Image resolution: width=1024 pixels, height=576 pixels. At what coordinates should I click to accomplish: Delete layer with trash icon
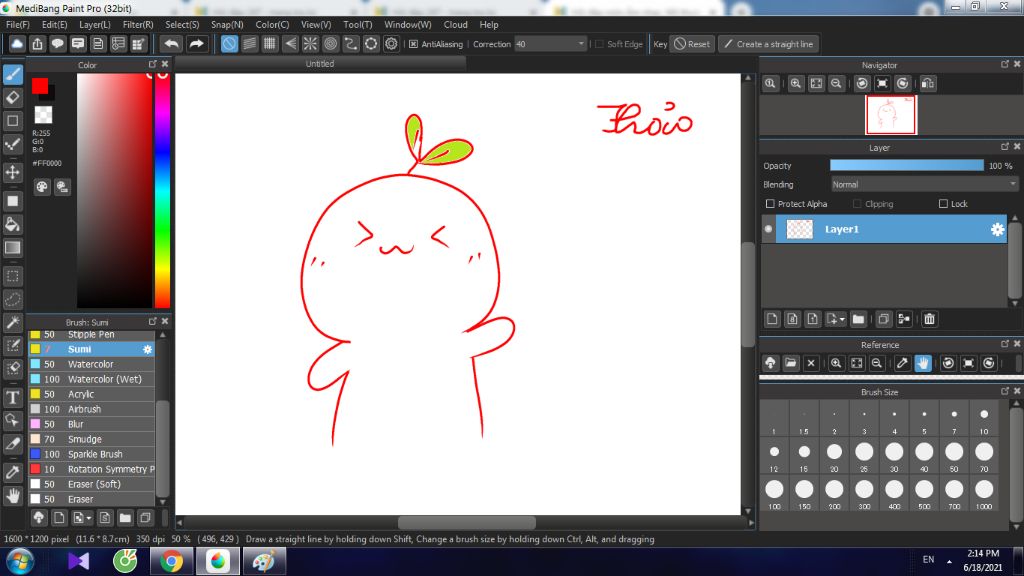pos(929,319)
